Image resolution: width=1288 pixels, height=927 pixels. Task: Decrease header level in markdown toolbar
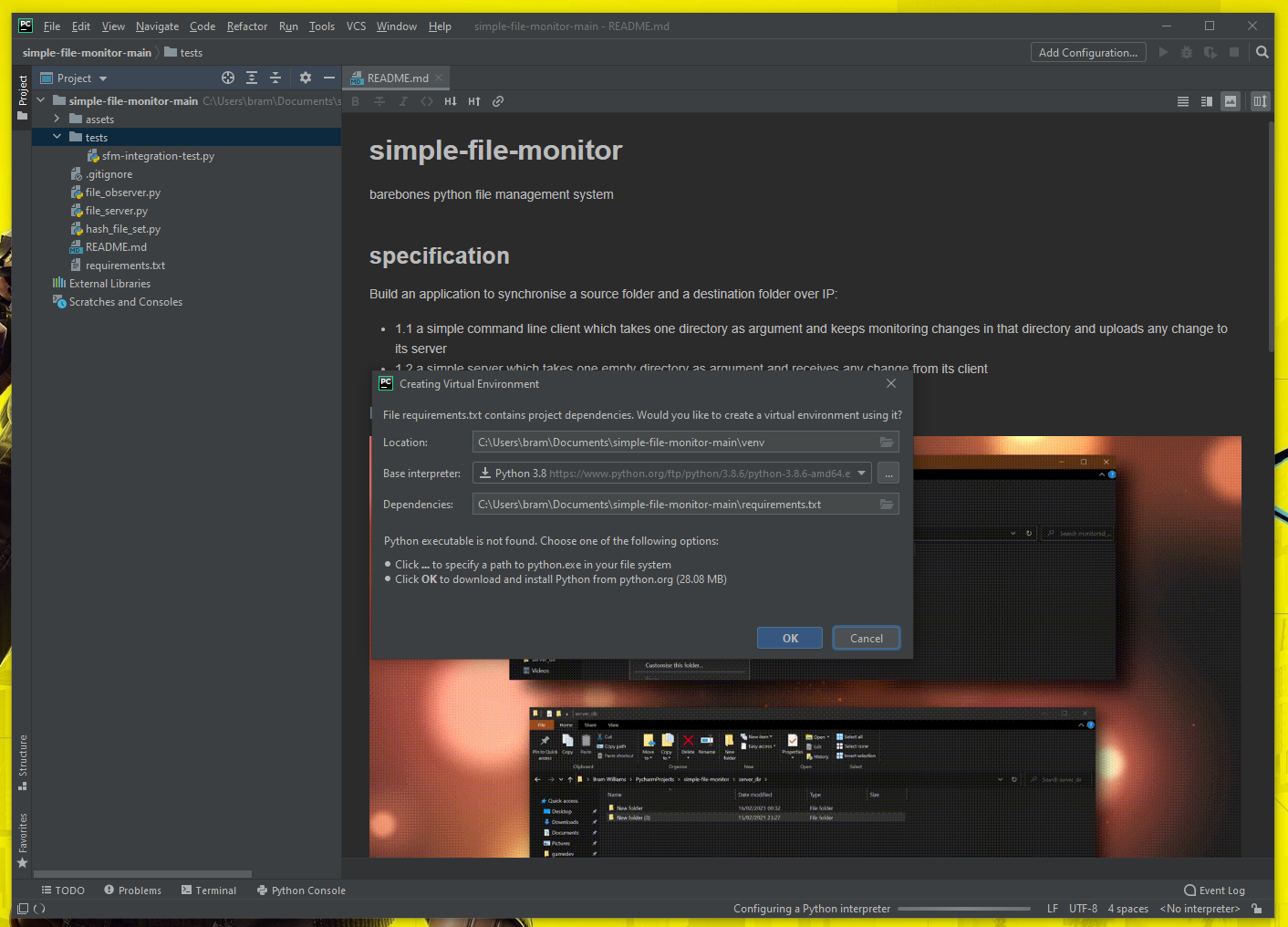point(451,101)
